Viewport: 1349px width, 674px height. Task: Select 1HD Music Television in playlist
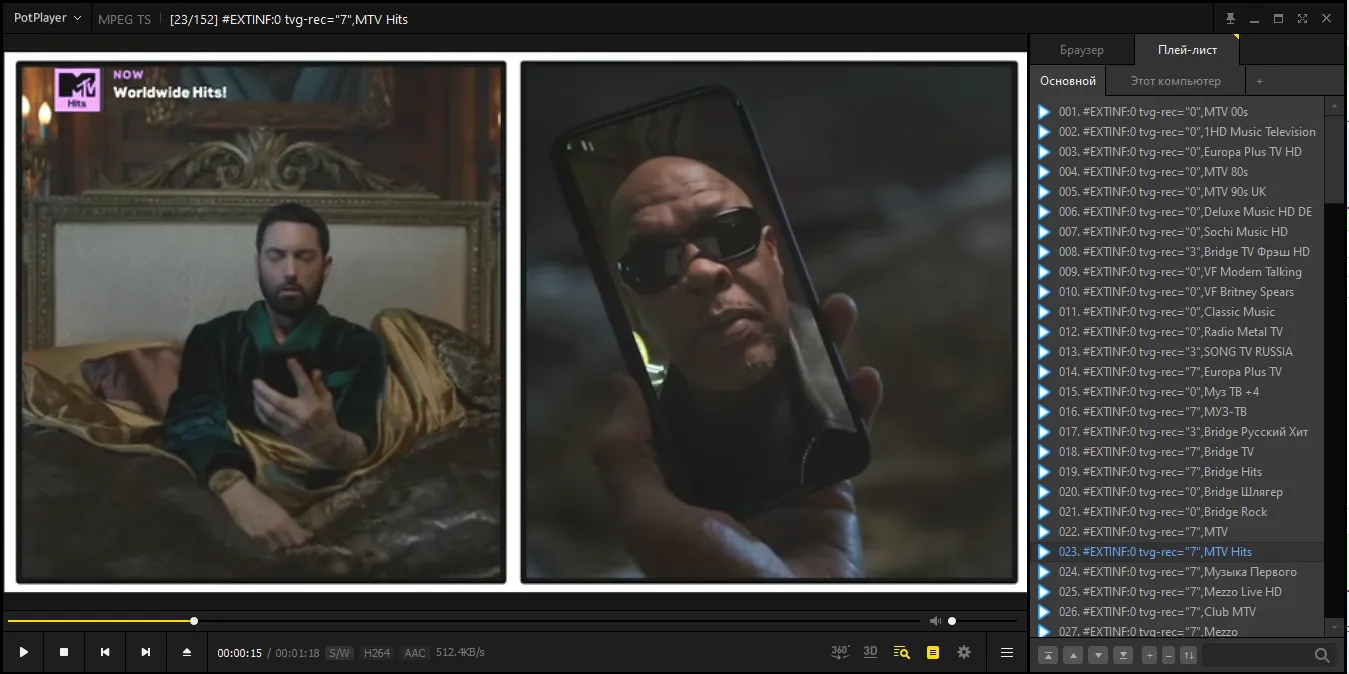[x=1177, y=132]
